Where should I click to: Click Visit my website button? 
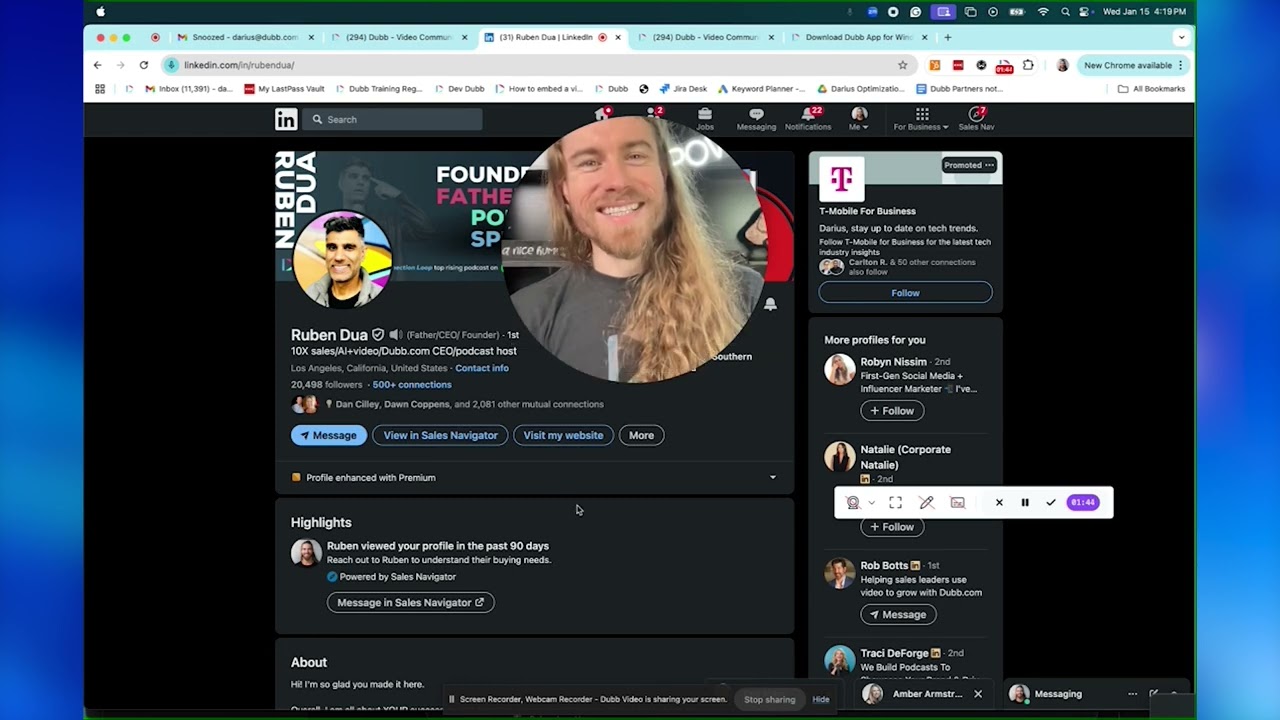(563, 435)
